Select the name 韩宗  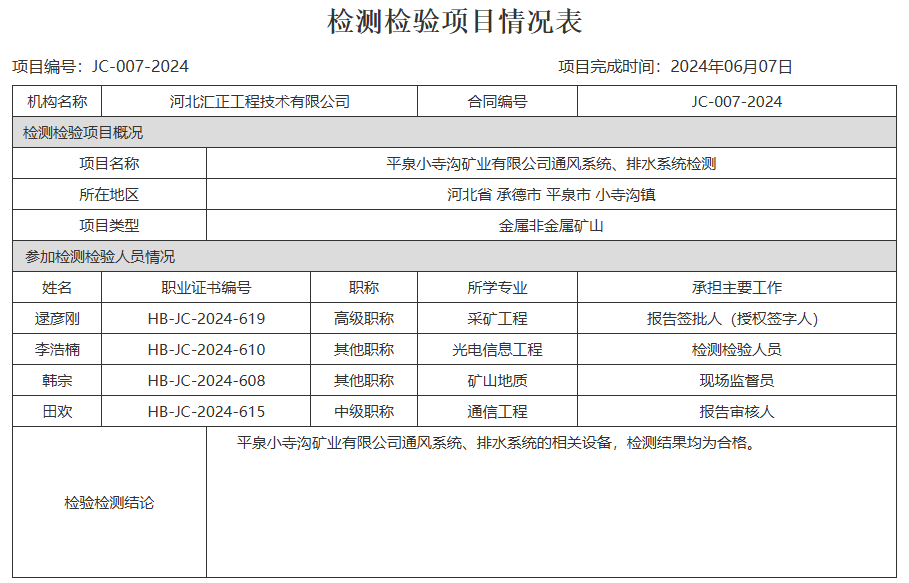[x=57, y=380]
